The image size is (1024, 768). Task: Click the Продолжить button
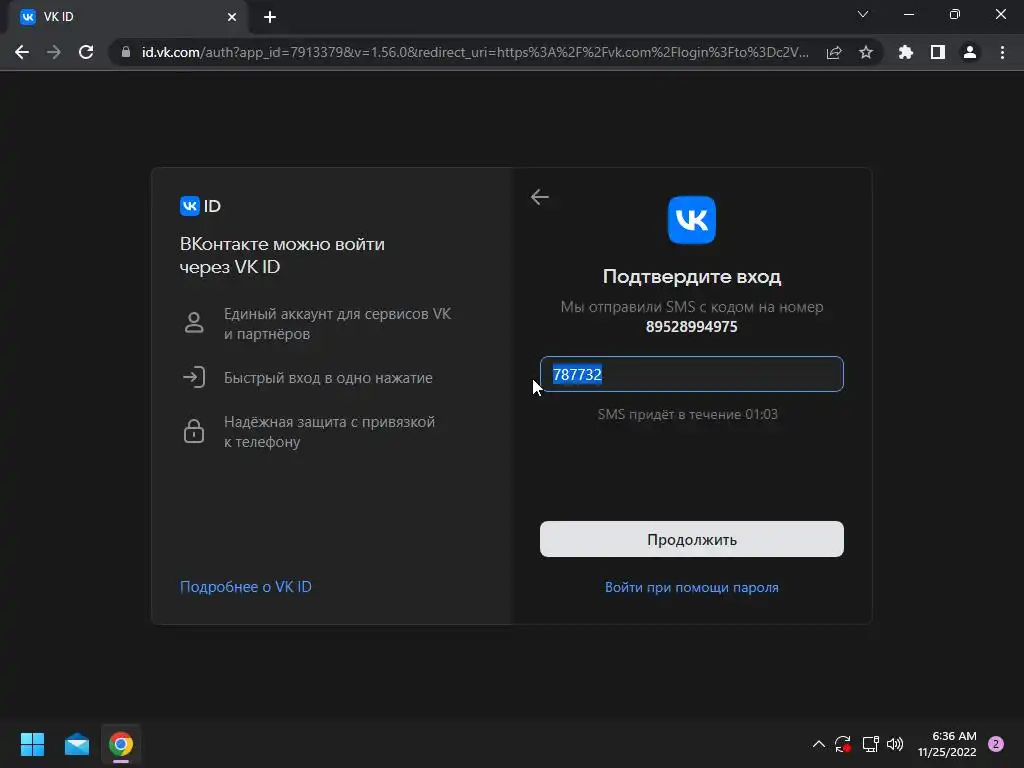click(692, 539)
